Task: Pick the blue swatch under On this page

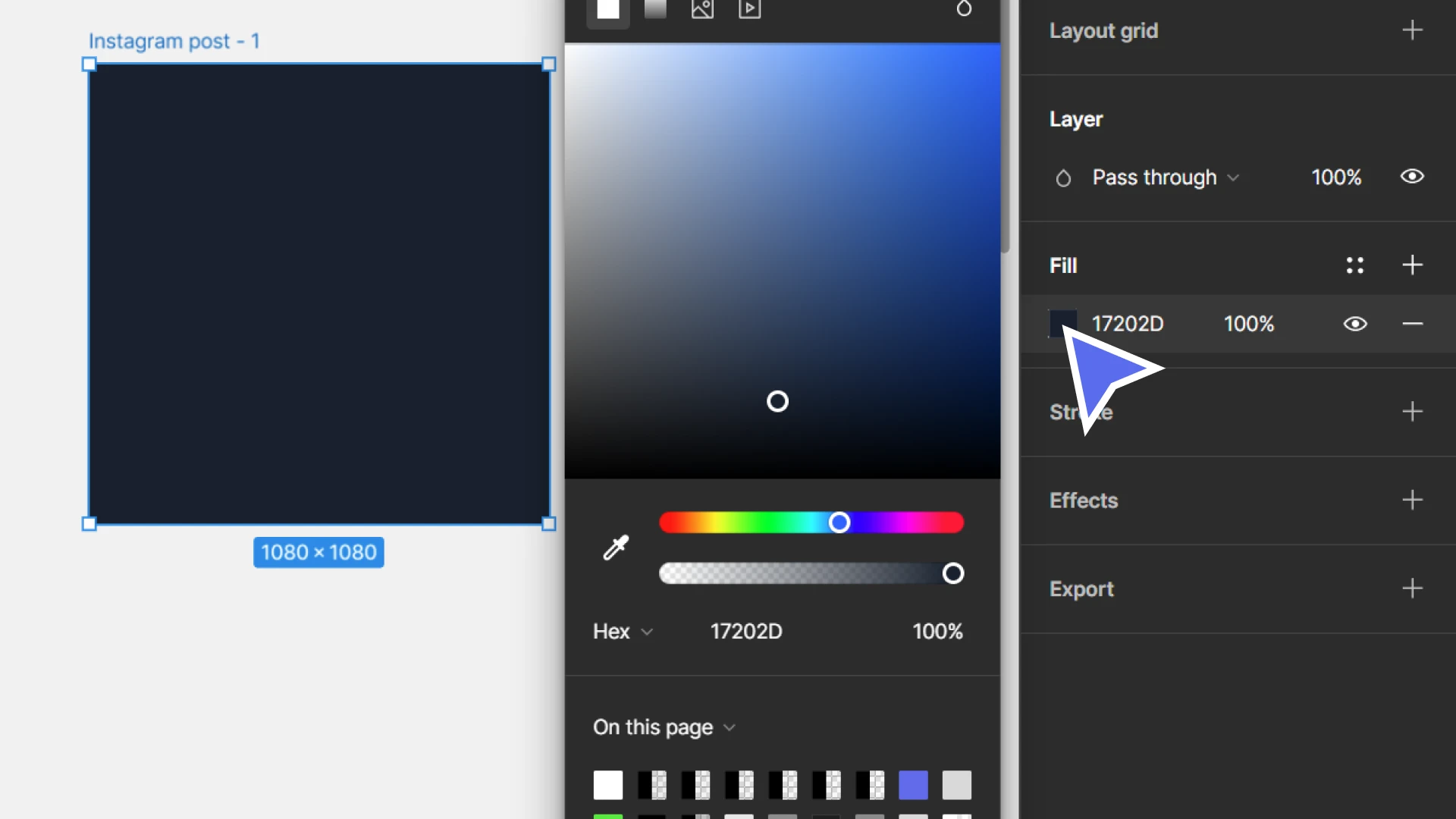Action: (x=913, y=786)
